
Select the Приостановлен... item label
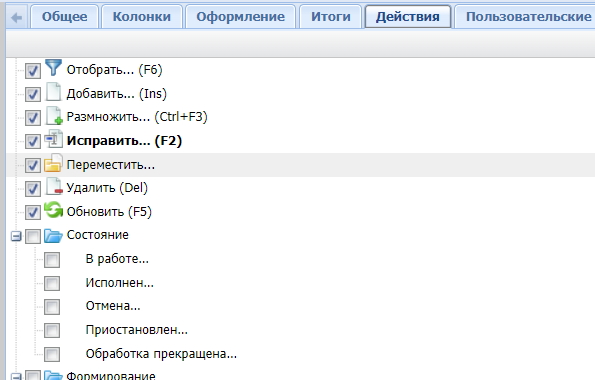point(137,330)
